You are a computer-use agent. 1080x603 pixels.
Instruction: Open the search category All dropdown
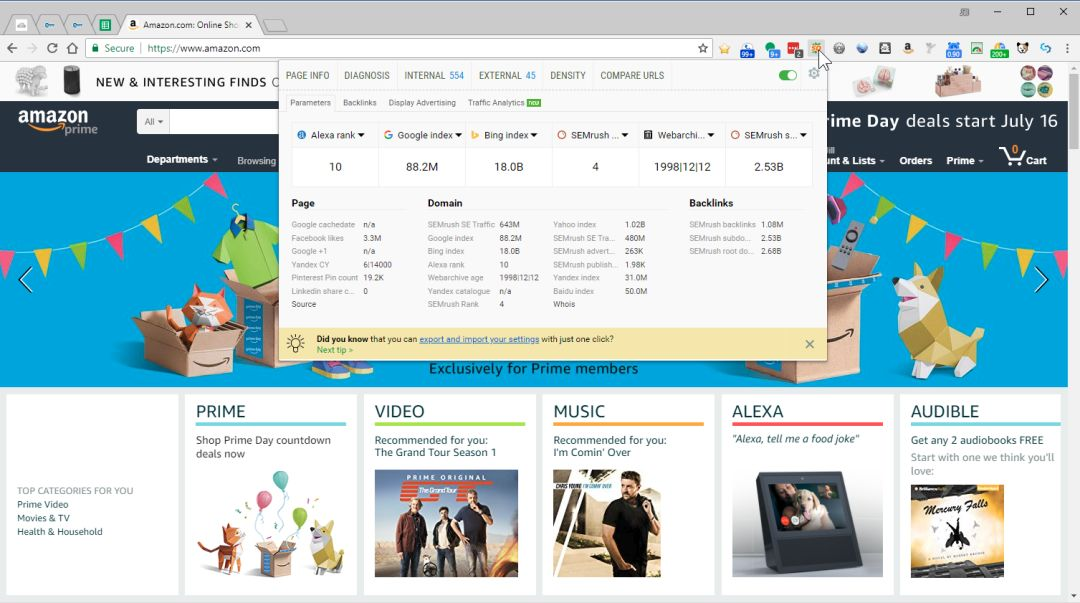[x=153, y=122]
